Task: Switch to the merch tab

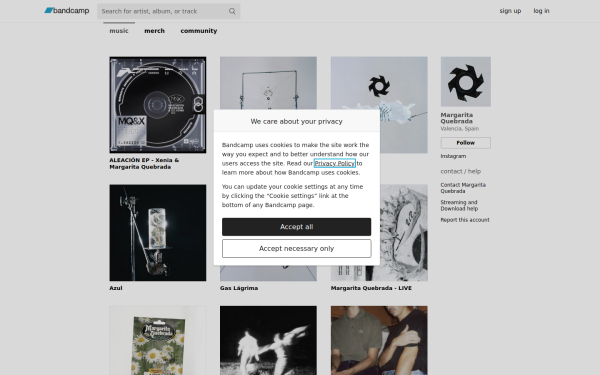Action: click(x=154, y=31)
